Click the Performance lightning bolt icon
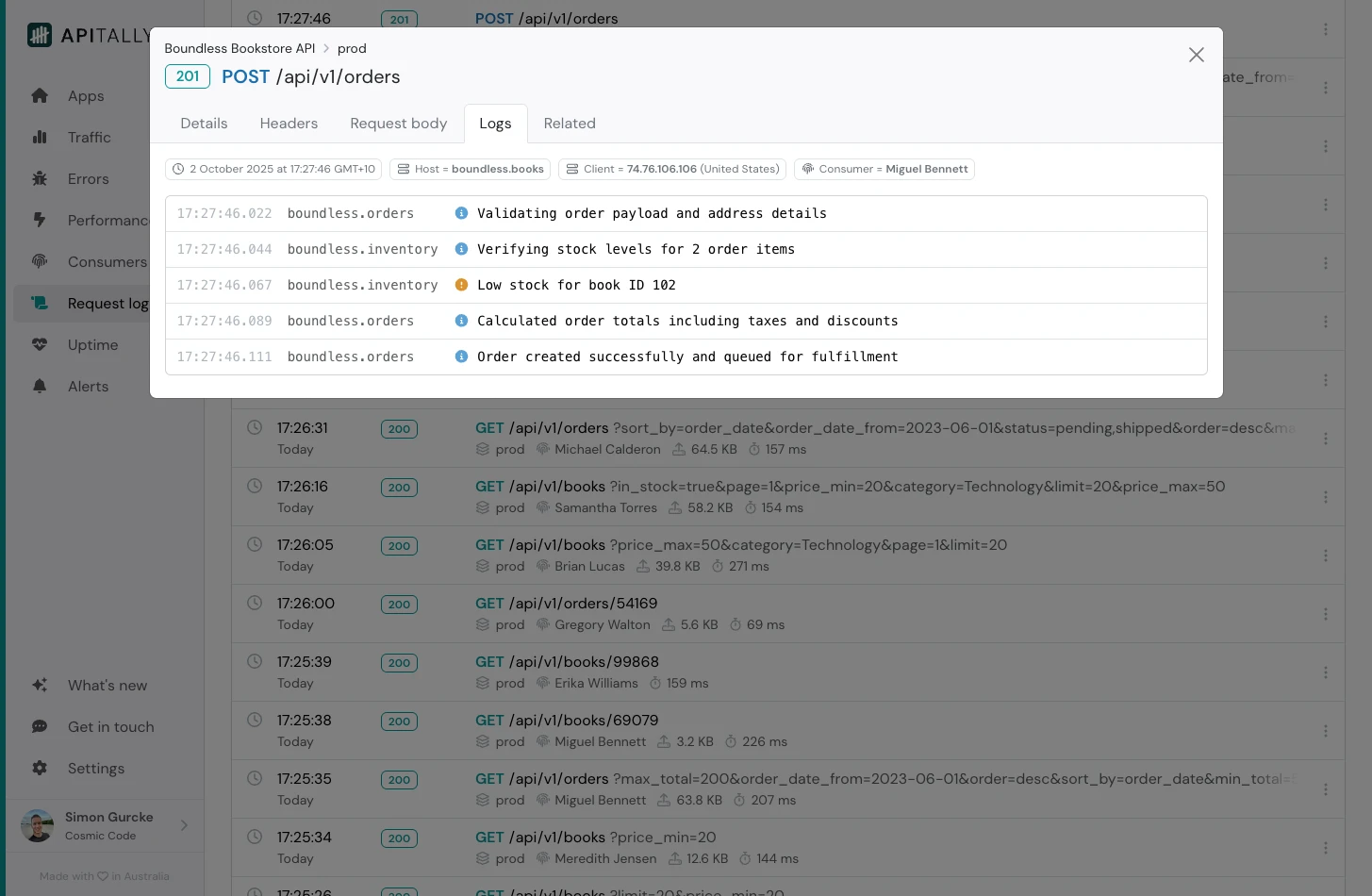This screenshot has height=896, width=1372. tap(40, 220)
